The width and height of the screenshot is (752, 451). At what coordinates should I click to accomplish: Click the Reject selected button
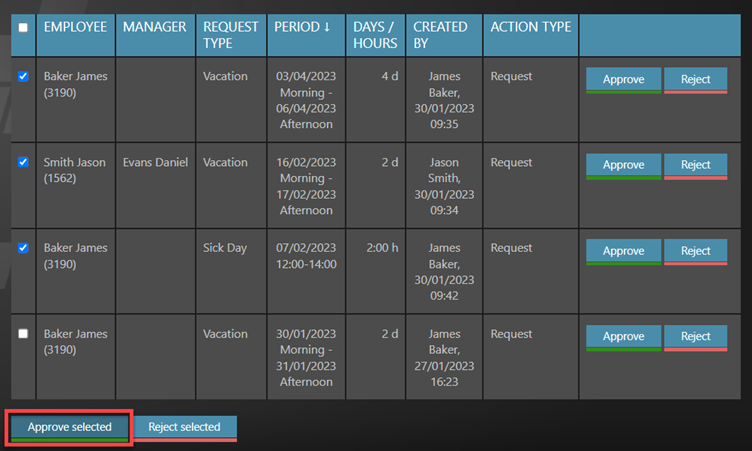[184, 427]
